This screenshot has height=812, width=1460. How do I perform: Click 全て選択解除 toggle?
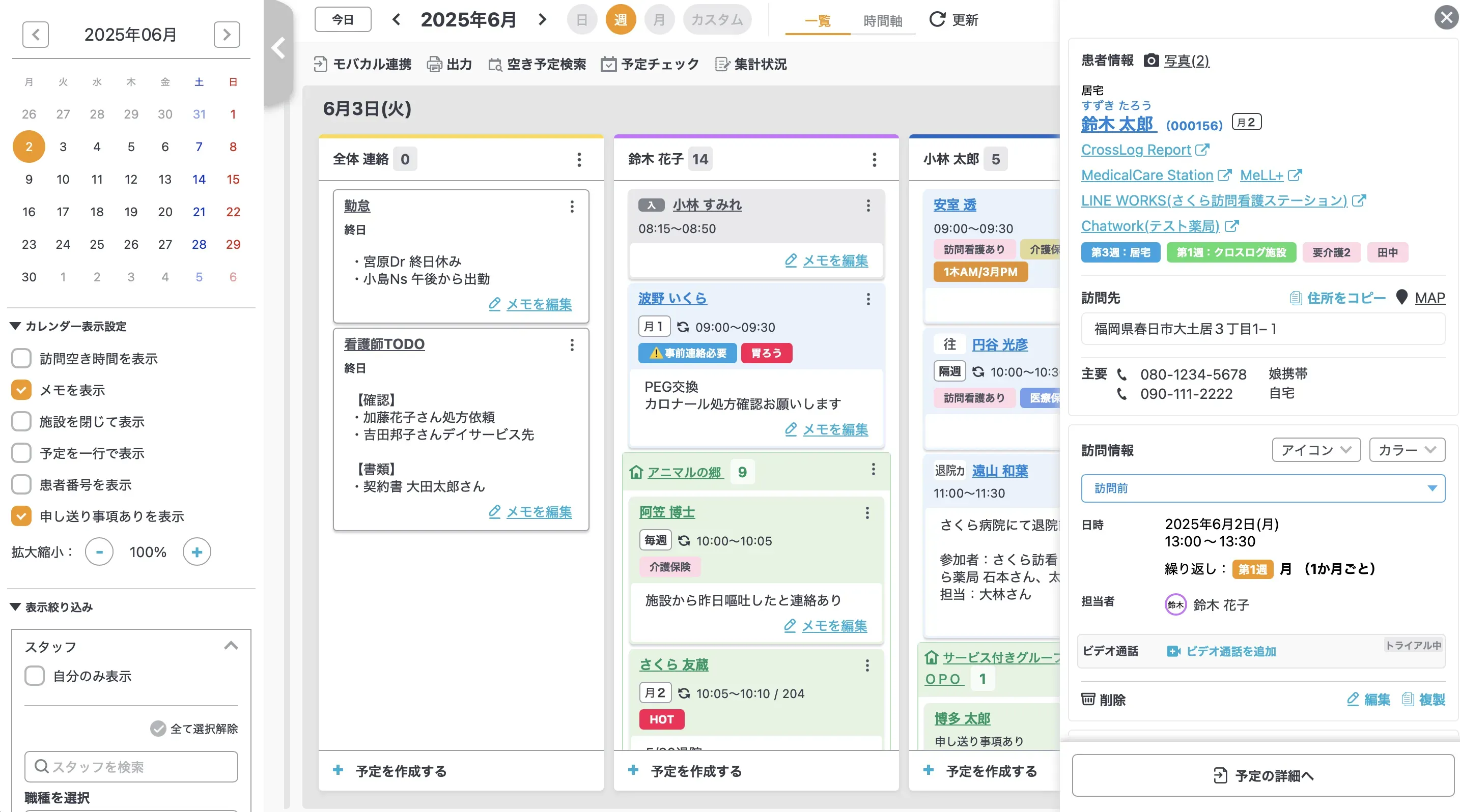[194, 729]
